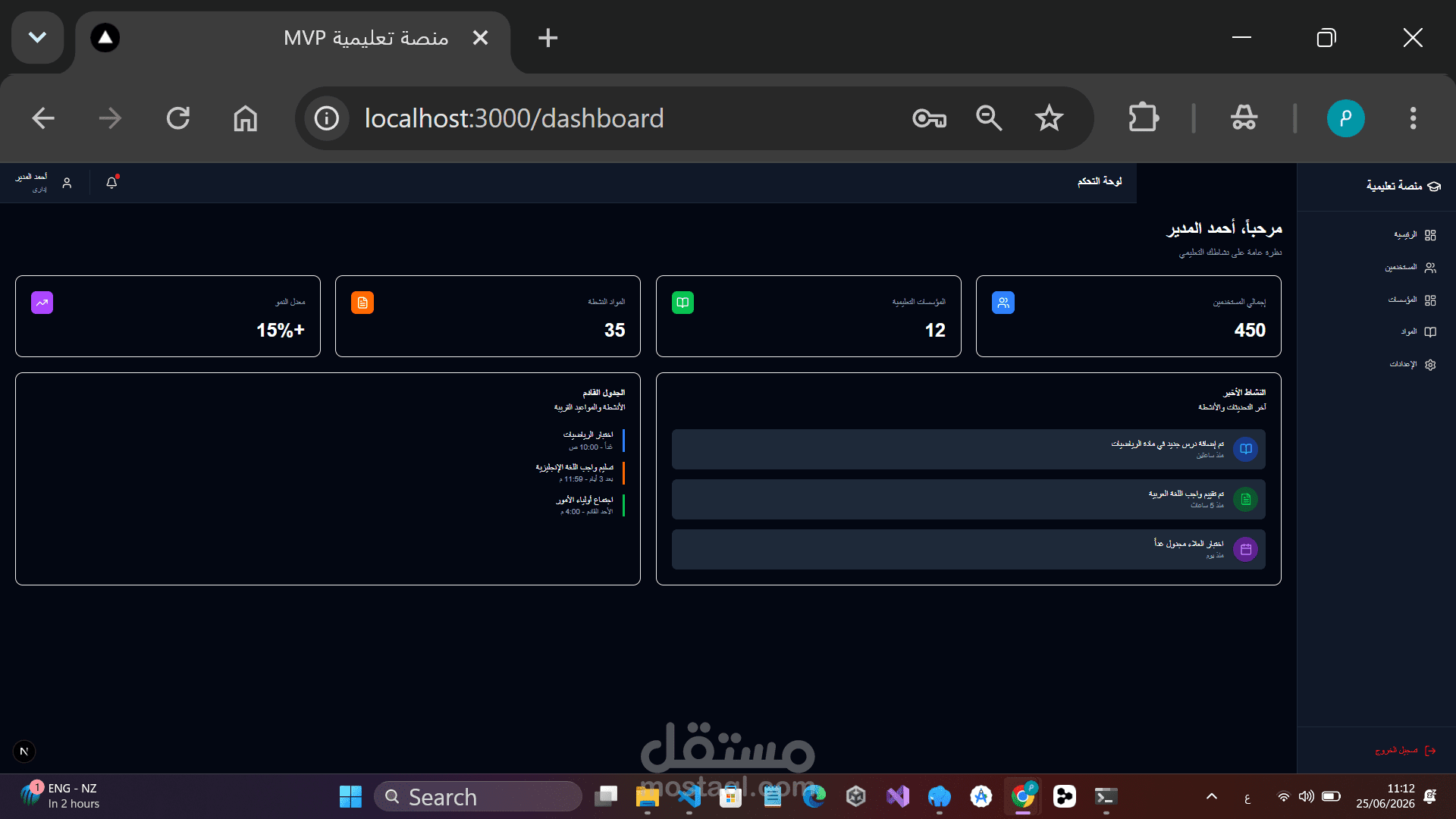Click the 15%+ growth rate value
Screen dimensions: 1456x819
pyautogui.click(x=281, y=331)
